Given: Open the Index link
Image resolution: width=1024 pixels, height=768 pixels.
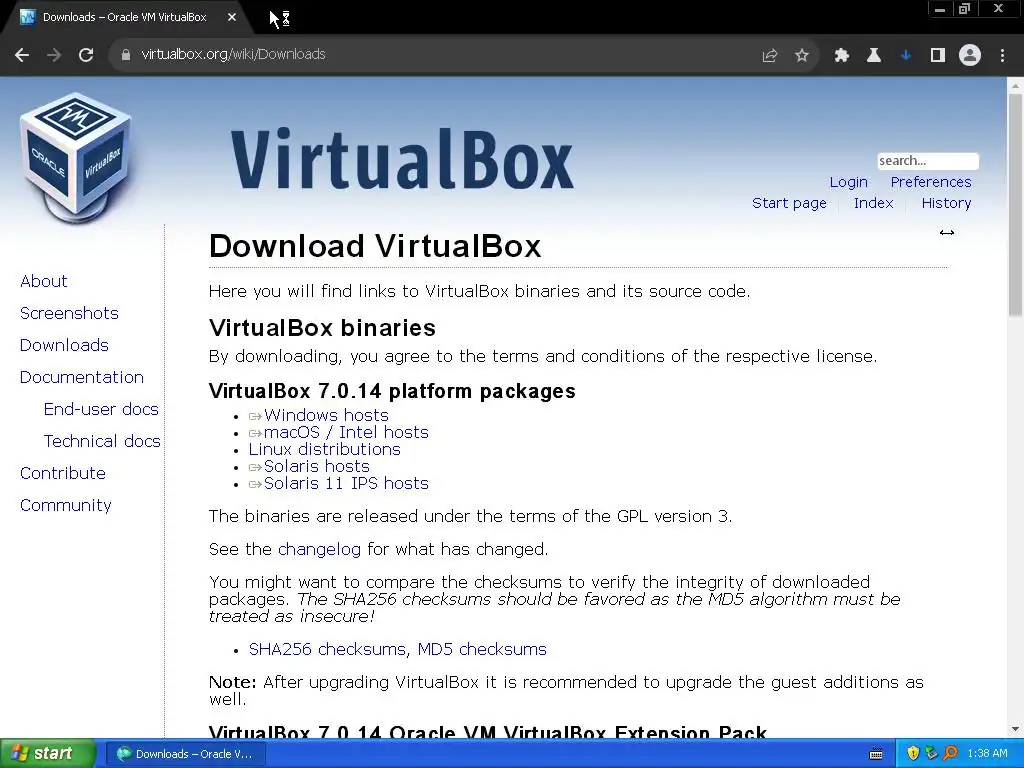Looking at the screenshot, I should (x=873, y=203).
